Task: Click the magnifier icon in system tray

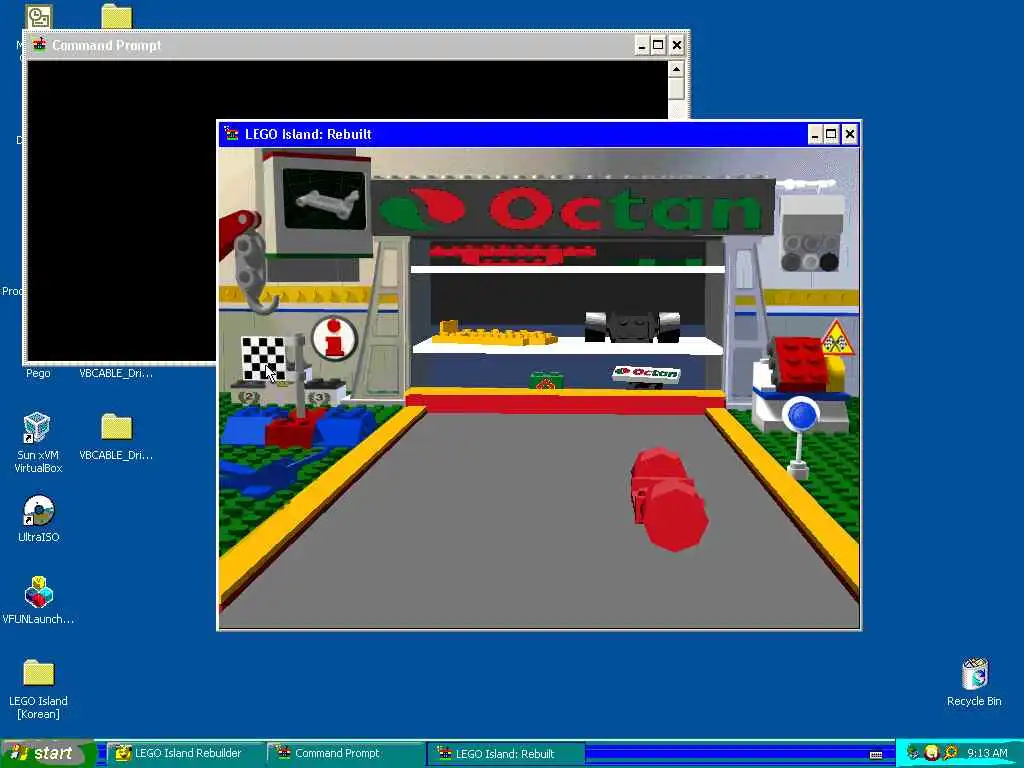Action: tap(950, 753)
